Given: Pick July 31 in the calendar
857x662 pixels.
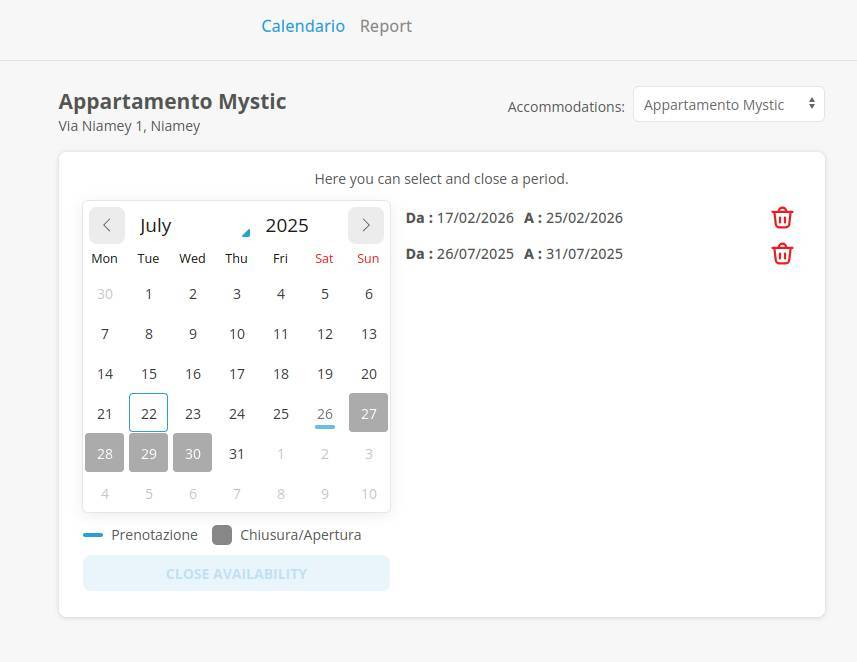Looking at the screenshot, I should (237, 453).
